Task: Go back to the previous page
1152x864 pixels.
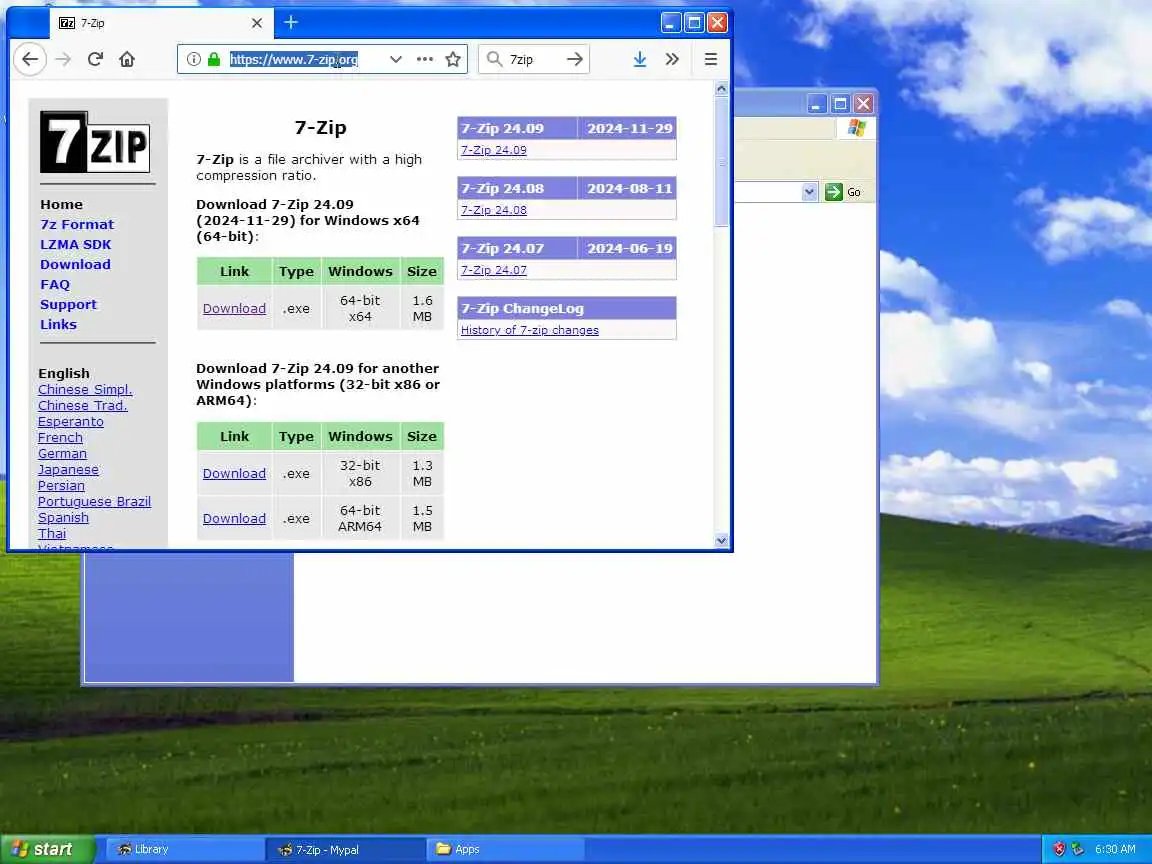Action: (29, 60)
